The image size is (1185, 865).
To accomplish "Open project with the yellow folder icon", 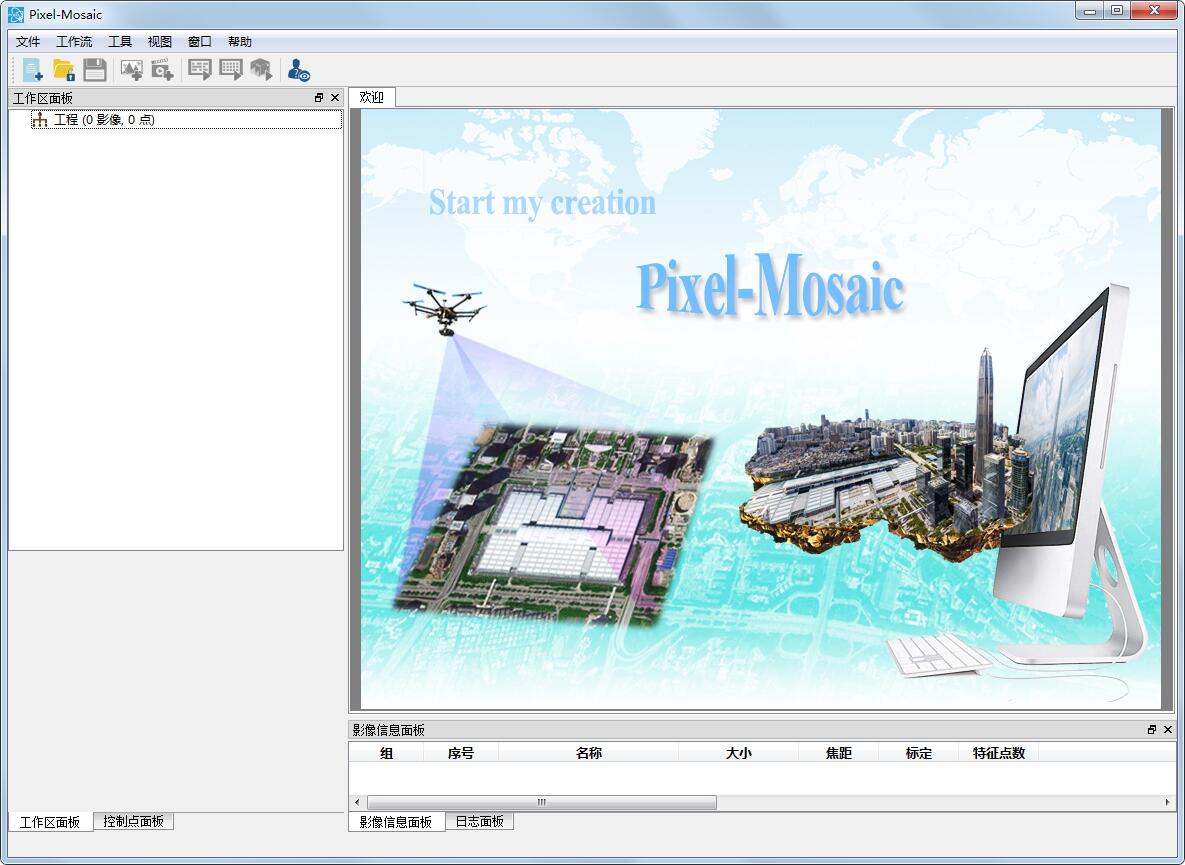I will pyautogui.click(x=63, y=70).
